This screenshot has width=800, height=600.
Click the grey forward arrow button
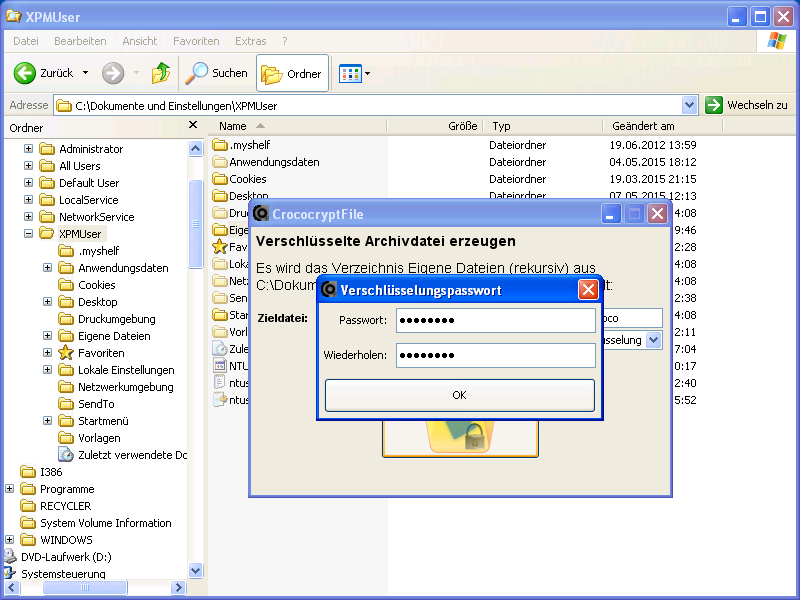(x=113, y=73)
